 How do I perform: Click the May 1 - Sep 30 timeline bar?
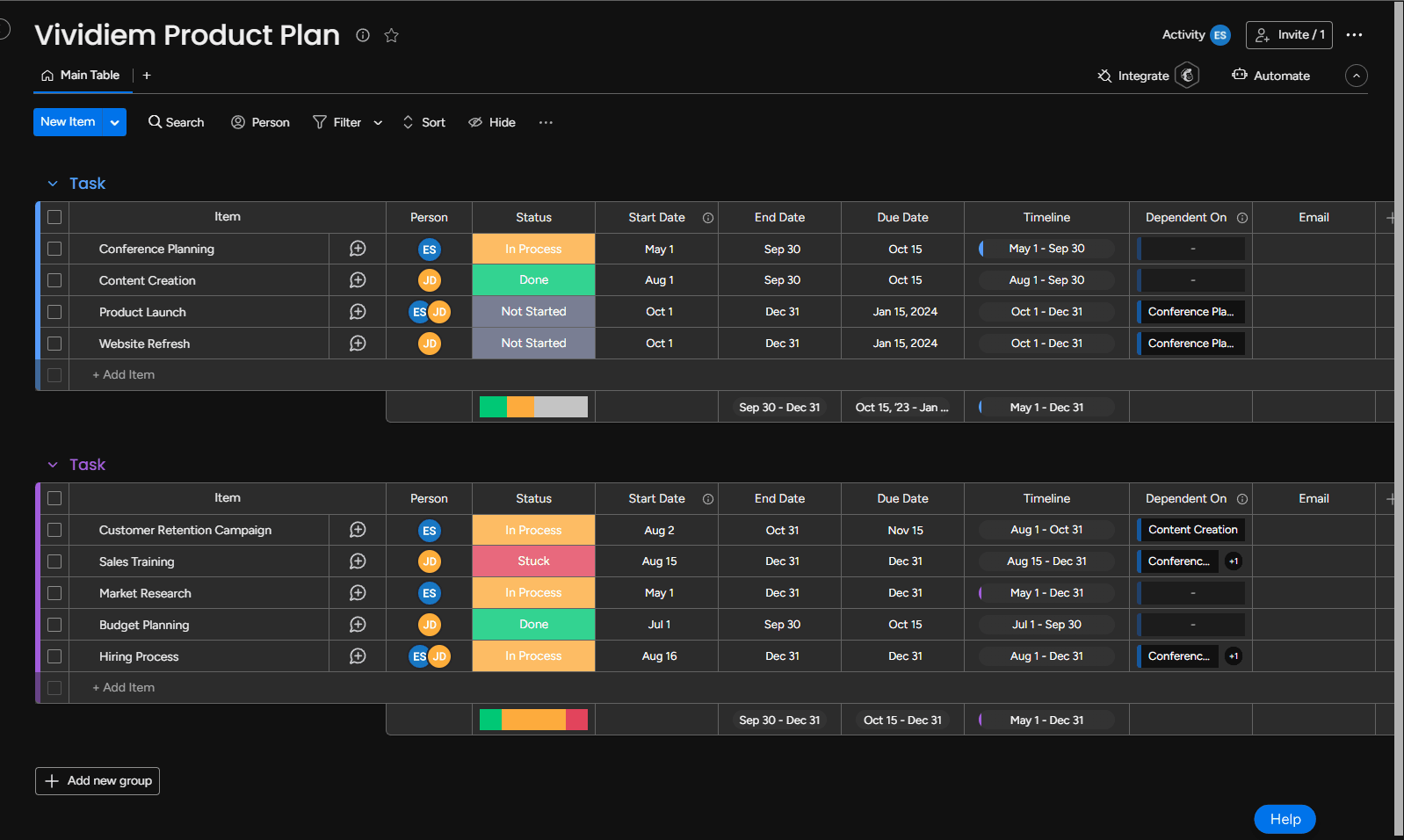[1046, 249]
